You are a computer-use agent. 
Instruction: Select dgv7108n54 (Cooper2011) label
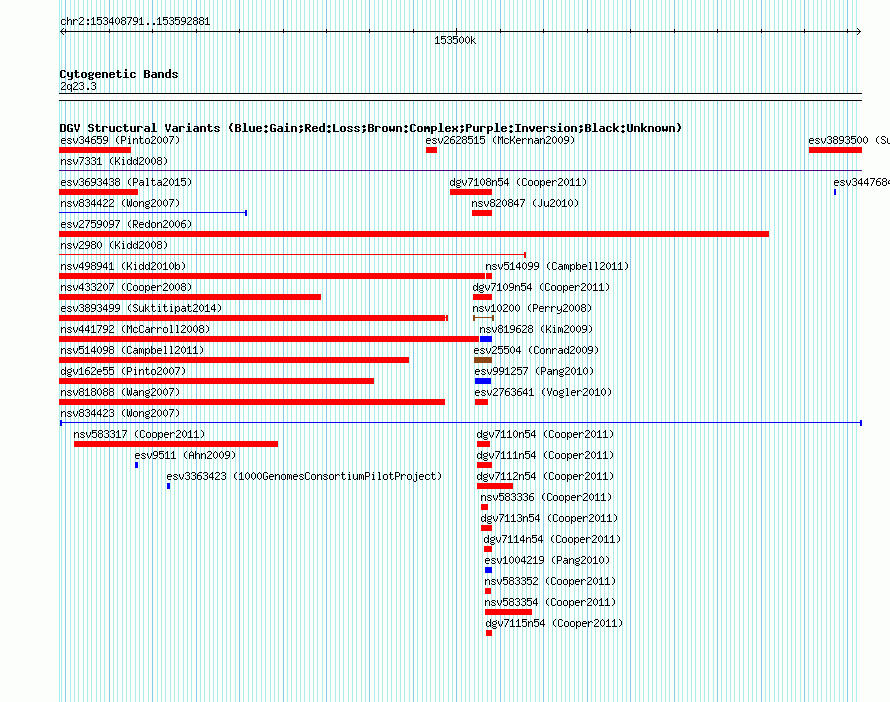pos(518,182)
